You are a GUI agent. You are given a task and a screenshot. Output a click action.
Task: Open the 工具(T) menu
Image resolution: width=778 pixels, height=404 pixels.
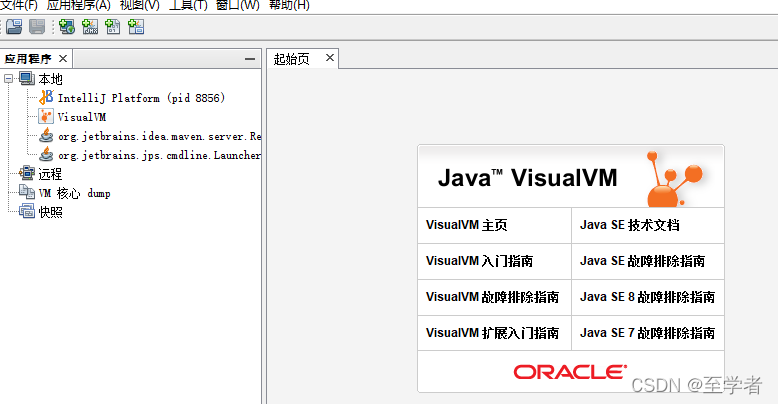point(188,5)
